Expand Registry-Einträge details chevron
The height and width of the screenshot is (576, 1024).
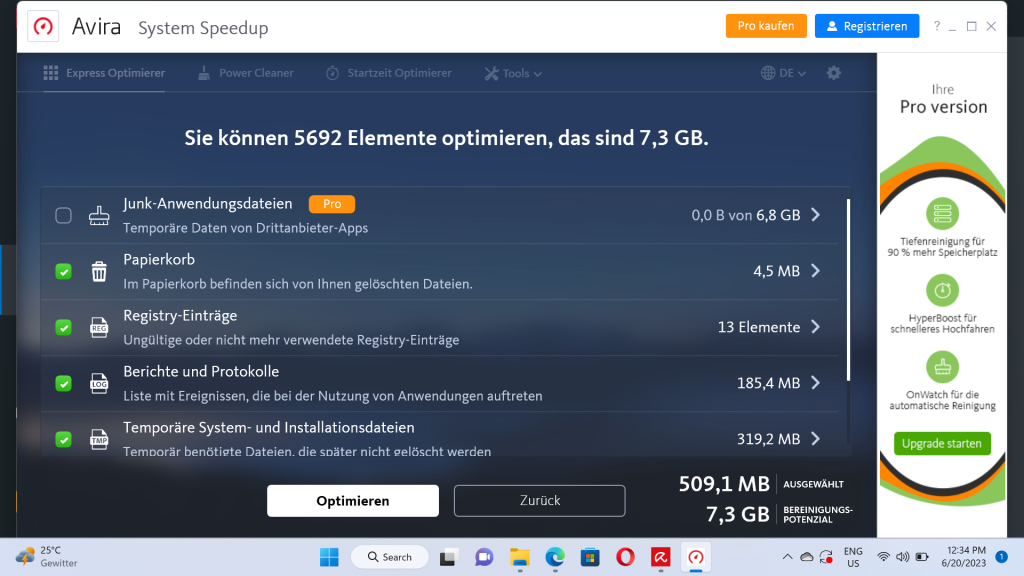click(x=816, y=327)
